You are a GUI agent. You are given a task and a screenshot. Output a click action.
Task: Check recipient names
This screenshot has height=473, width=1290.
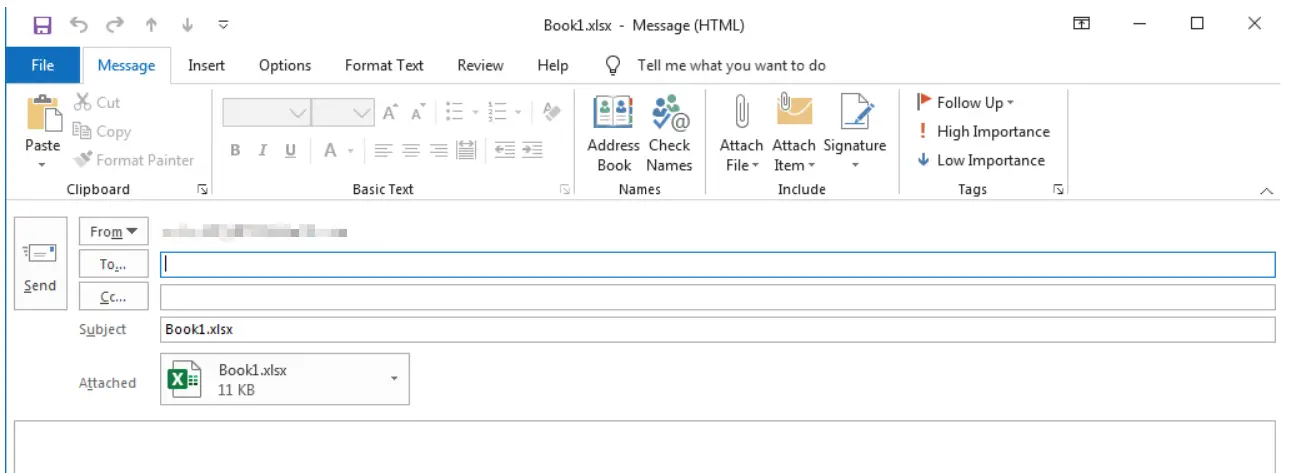pos(669,133)
